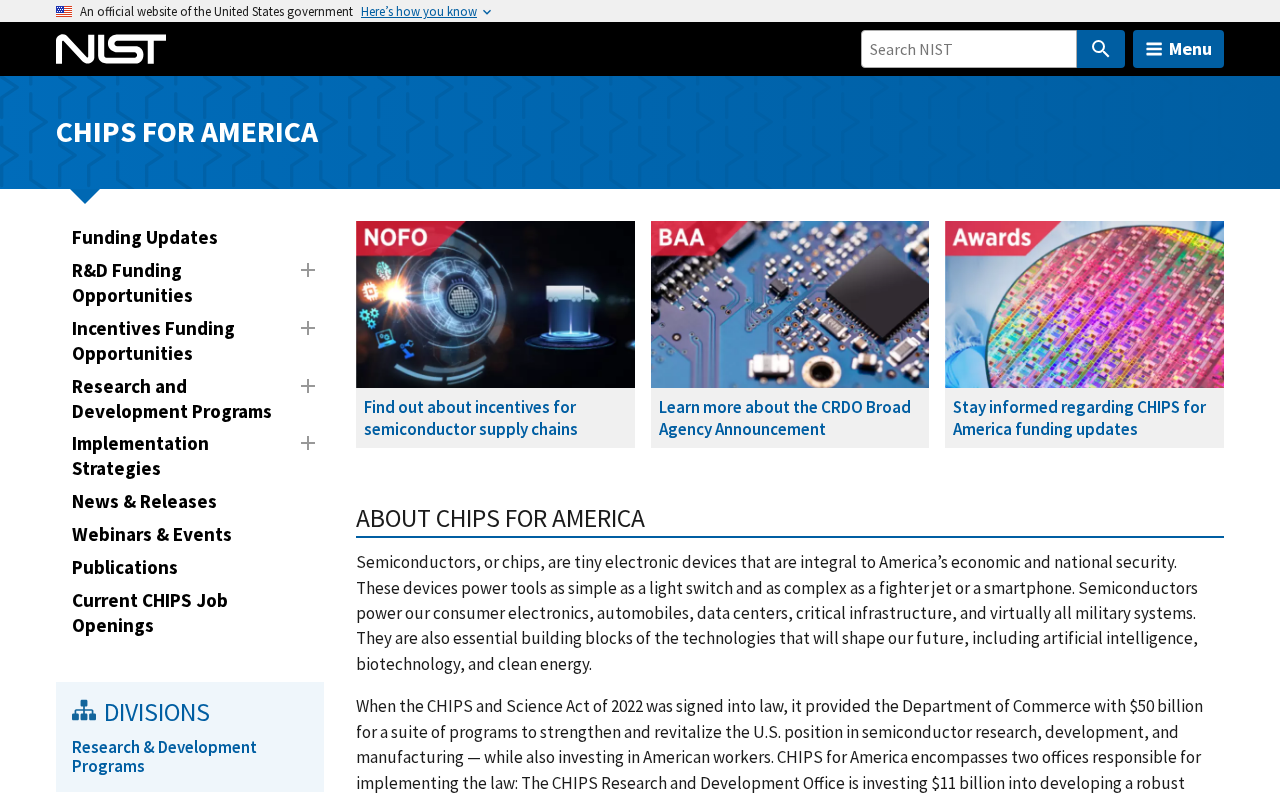Click the NOFO thumbnail image
Image resolution: width=1280 pixels, height=800 pixels.
[495, 304]
